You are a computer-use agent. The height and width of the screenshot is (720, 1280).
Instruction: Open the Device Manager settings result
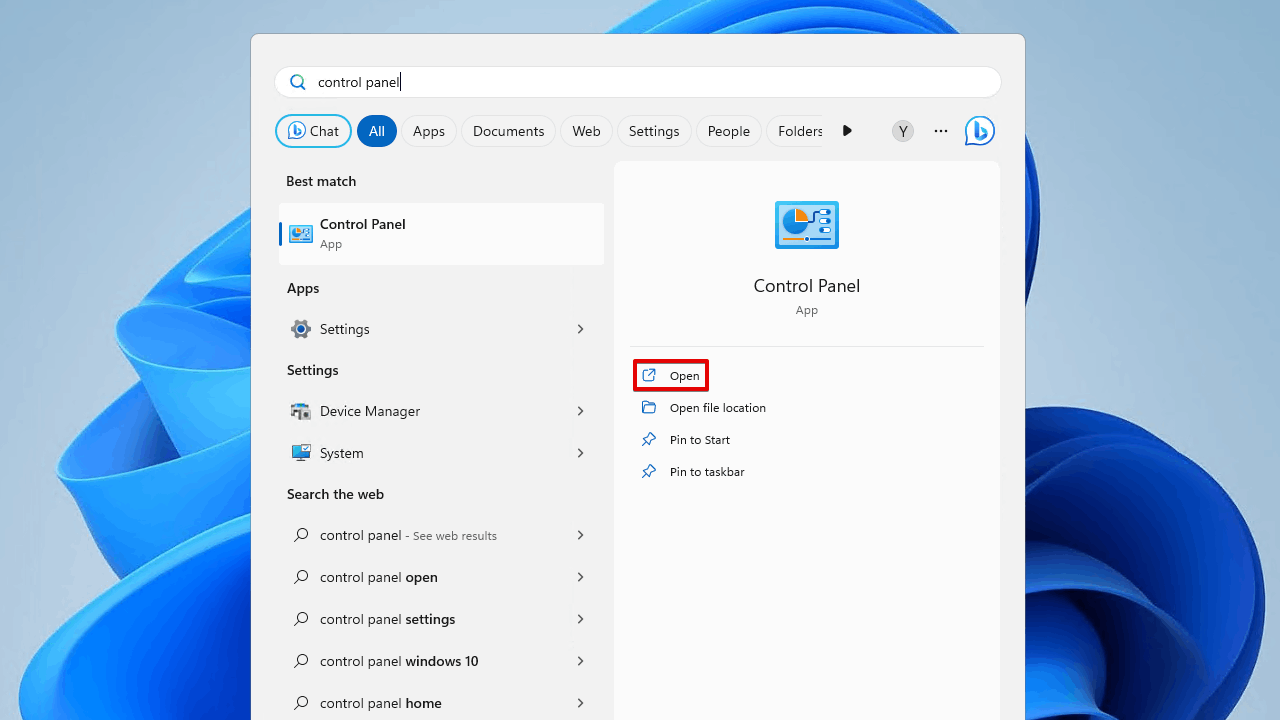click(441, 411)
